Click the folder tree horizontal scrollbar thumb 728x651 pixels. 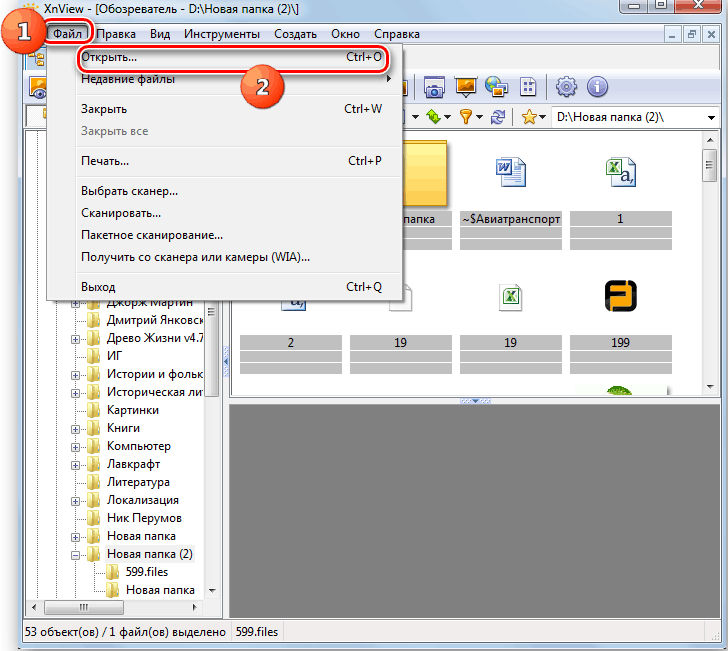(x=84, y=607)
